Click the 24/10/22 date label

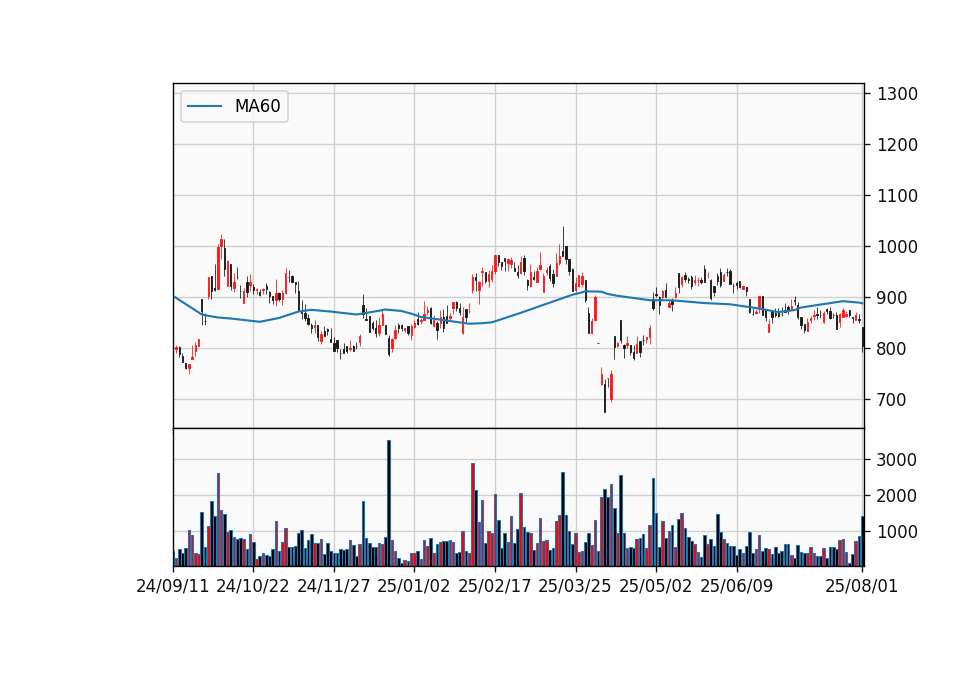253,586
